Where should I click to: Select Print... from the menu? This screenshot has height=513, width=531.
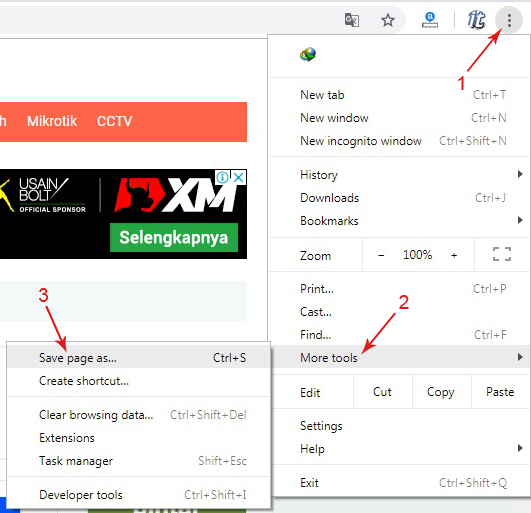coord(400,289)
